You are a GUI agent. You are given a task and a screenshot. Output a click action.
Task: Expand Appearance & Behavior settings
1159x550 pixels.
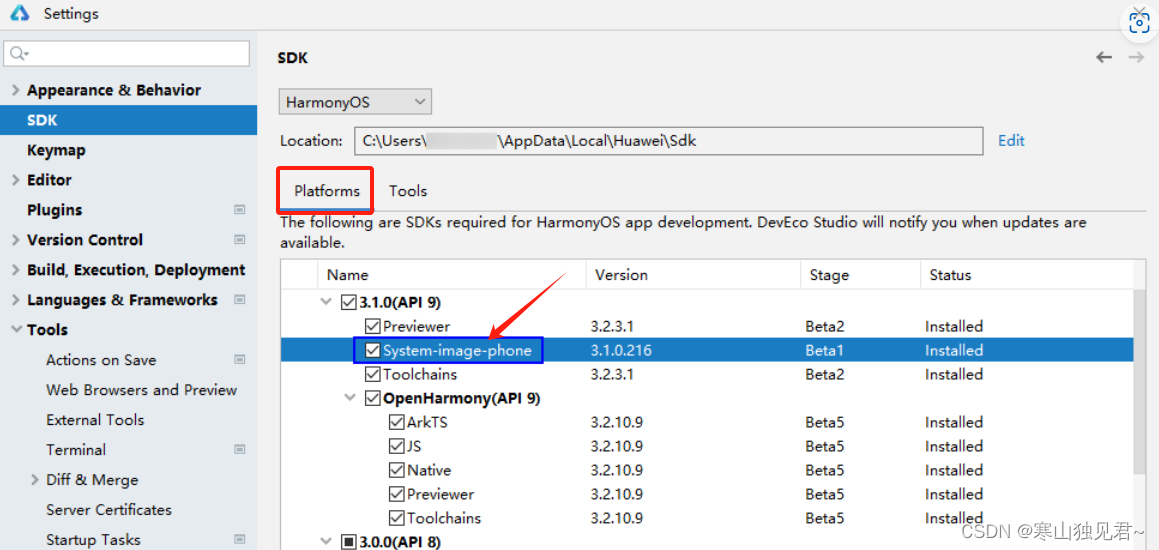click(x=16, y=90)
